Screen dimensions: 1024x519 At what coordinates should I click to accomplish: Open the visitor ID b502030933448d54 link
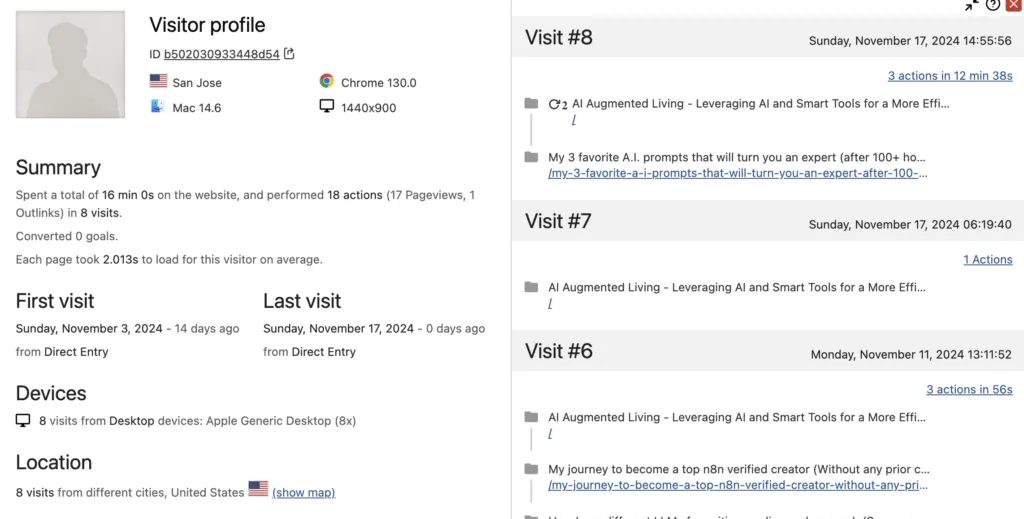[221, 55]
